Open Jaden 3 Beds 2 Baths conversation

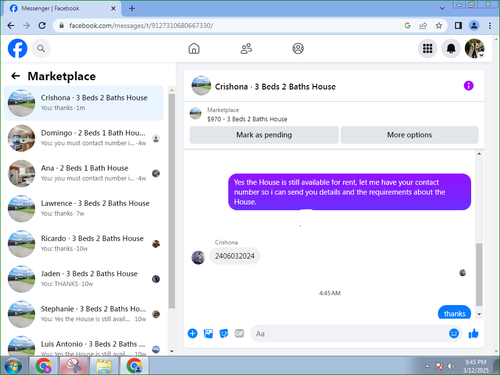pyautogui.click(x=84, y=279)
